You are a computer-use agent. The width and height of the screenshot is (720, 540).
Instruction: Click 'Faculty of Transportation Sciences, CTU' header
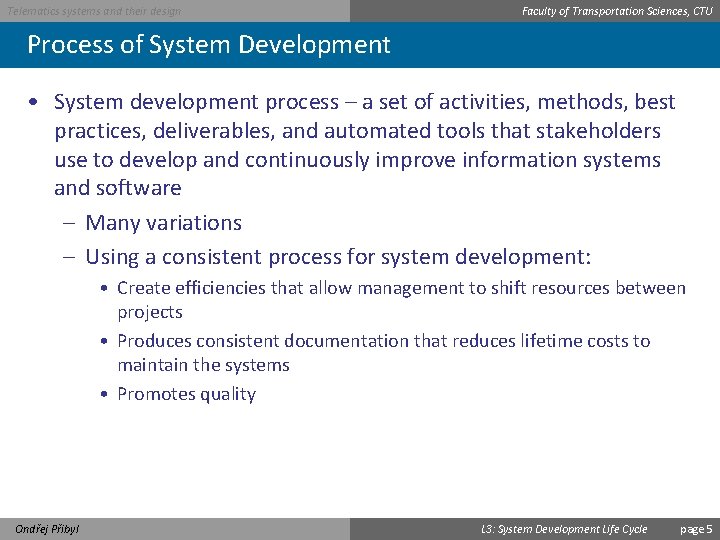(617, 11)
